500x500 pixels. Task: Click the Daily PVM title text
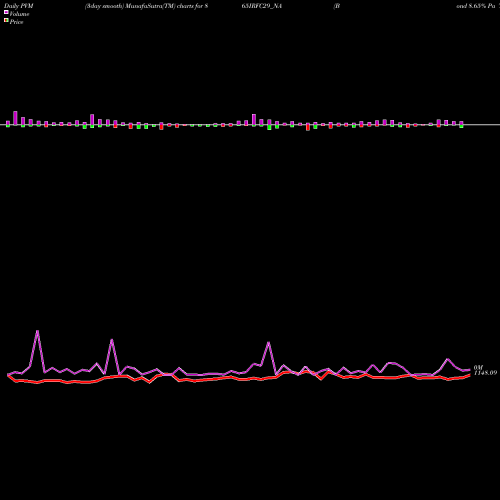pos(19,6)
